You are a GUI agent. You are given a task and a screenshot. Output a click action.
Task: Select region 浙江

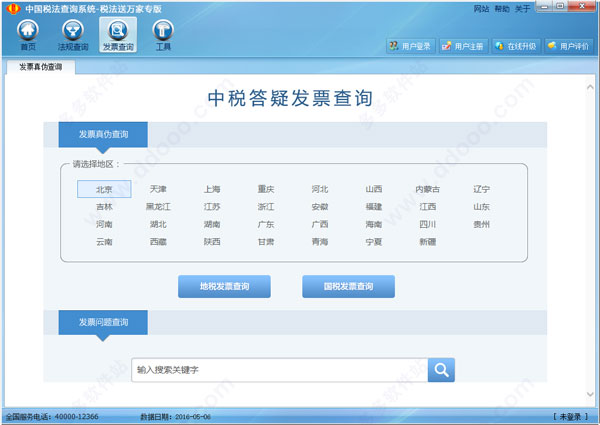(266, 207)
